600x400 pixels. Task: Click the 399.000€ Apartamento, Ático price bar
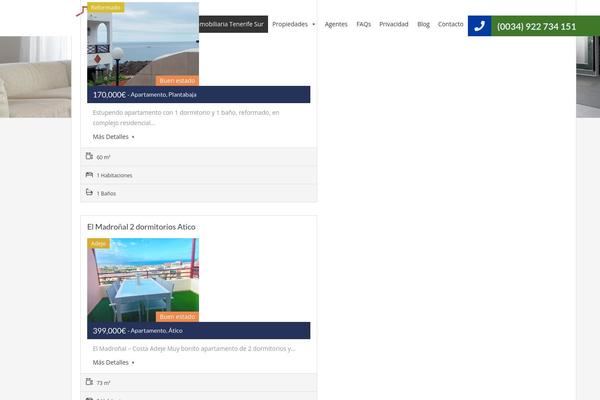click(199, 331)
